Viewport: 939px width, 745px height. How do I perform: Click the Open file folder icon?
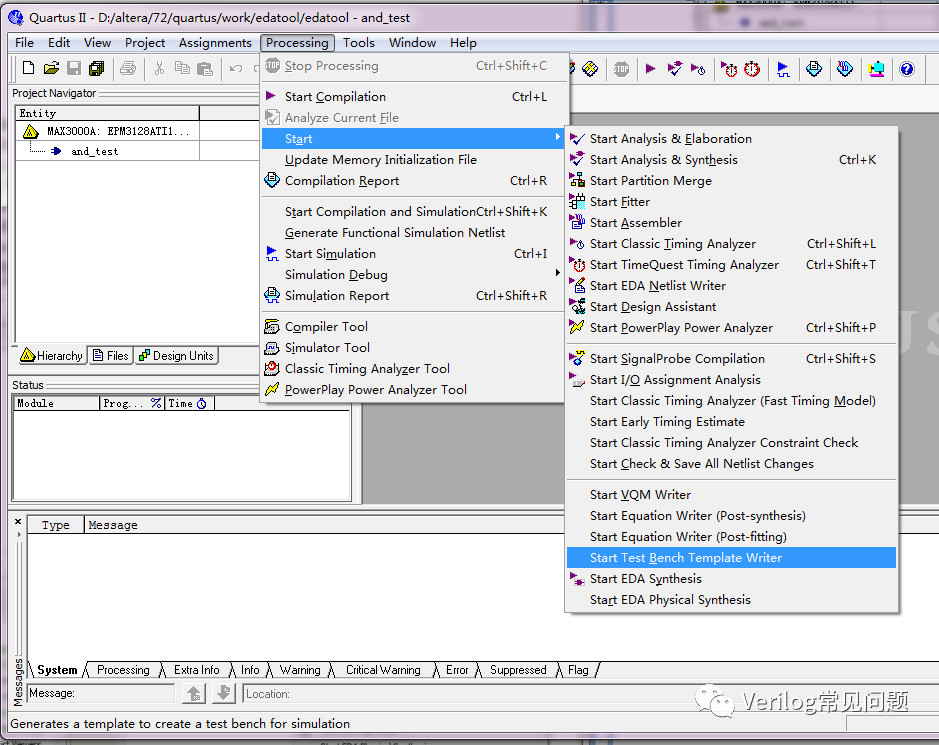point(51,68)
